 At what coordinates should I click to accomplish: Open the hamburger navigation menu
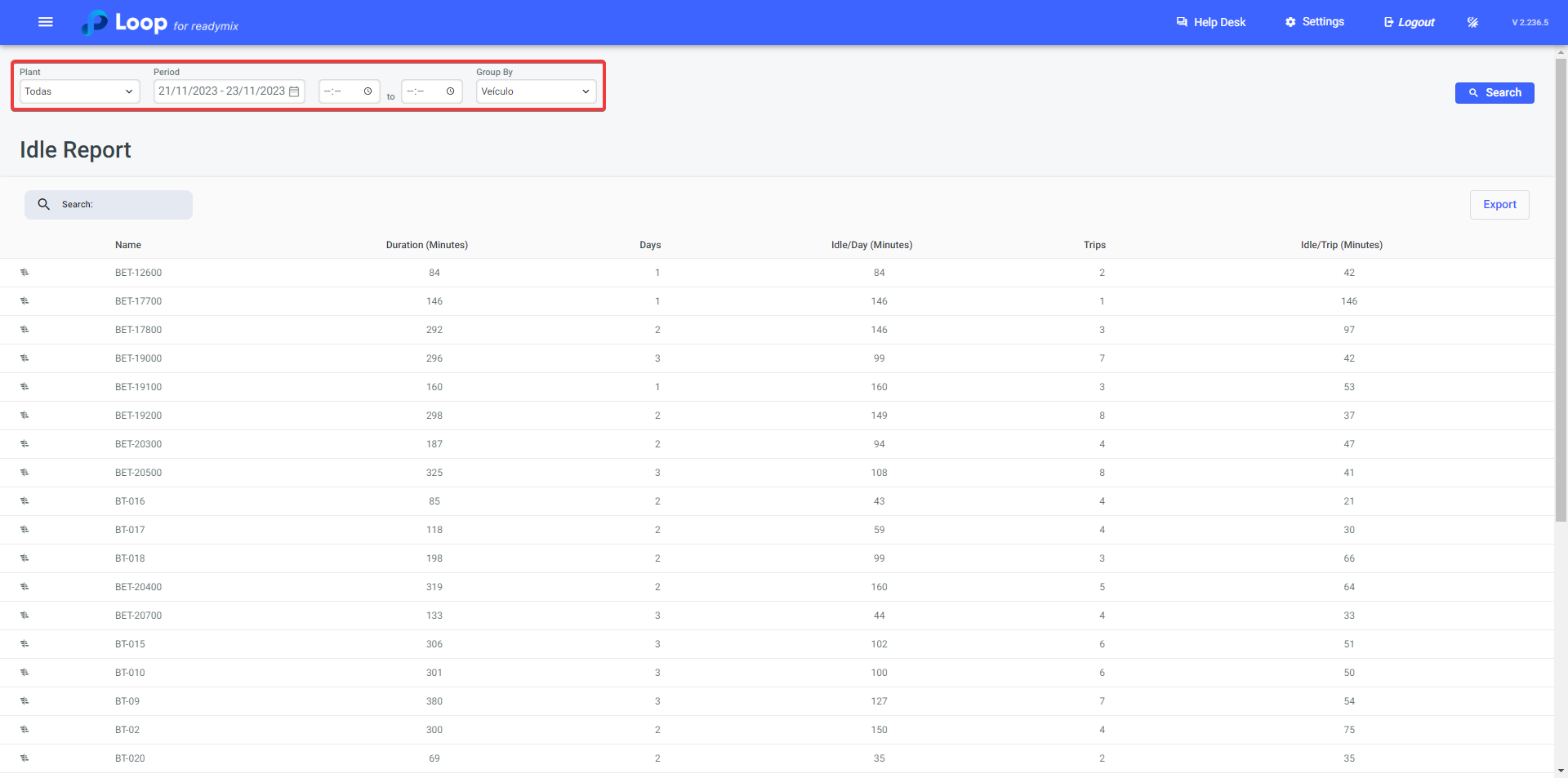46,22
